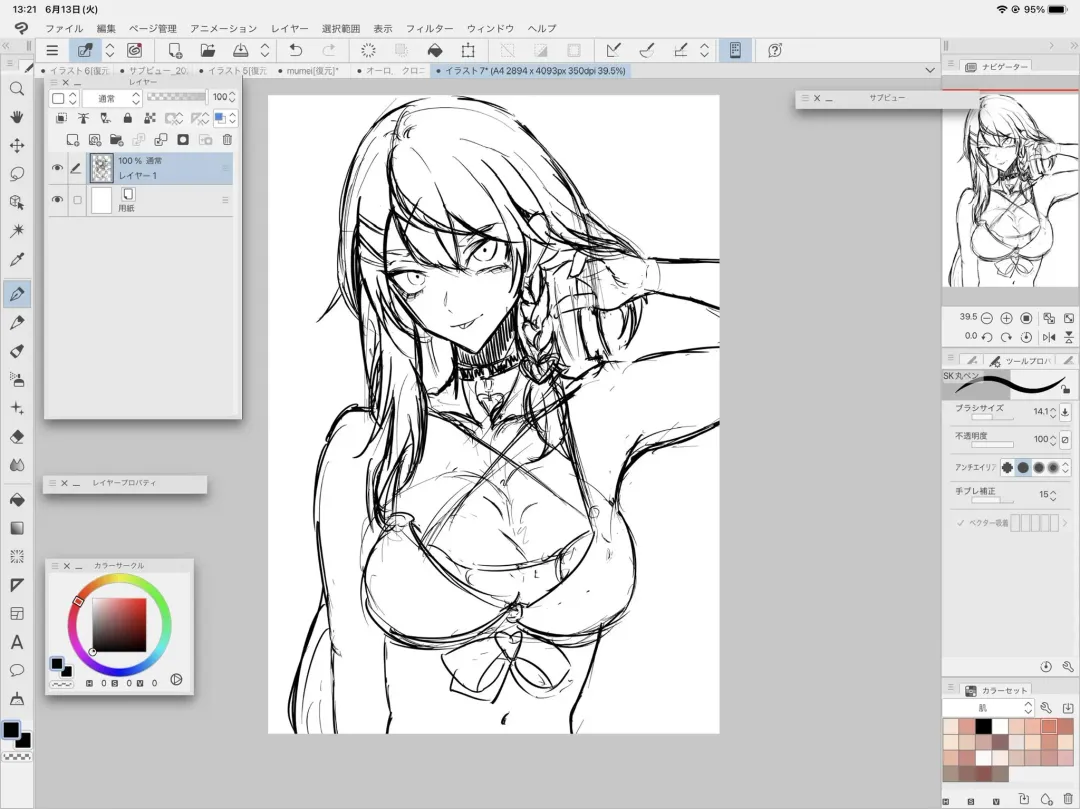Select the Text tool
Screen dimensions: 1080x809
pos(17,642)
